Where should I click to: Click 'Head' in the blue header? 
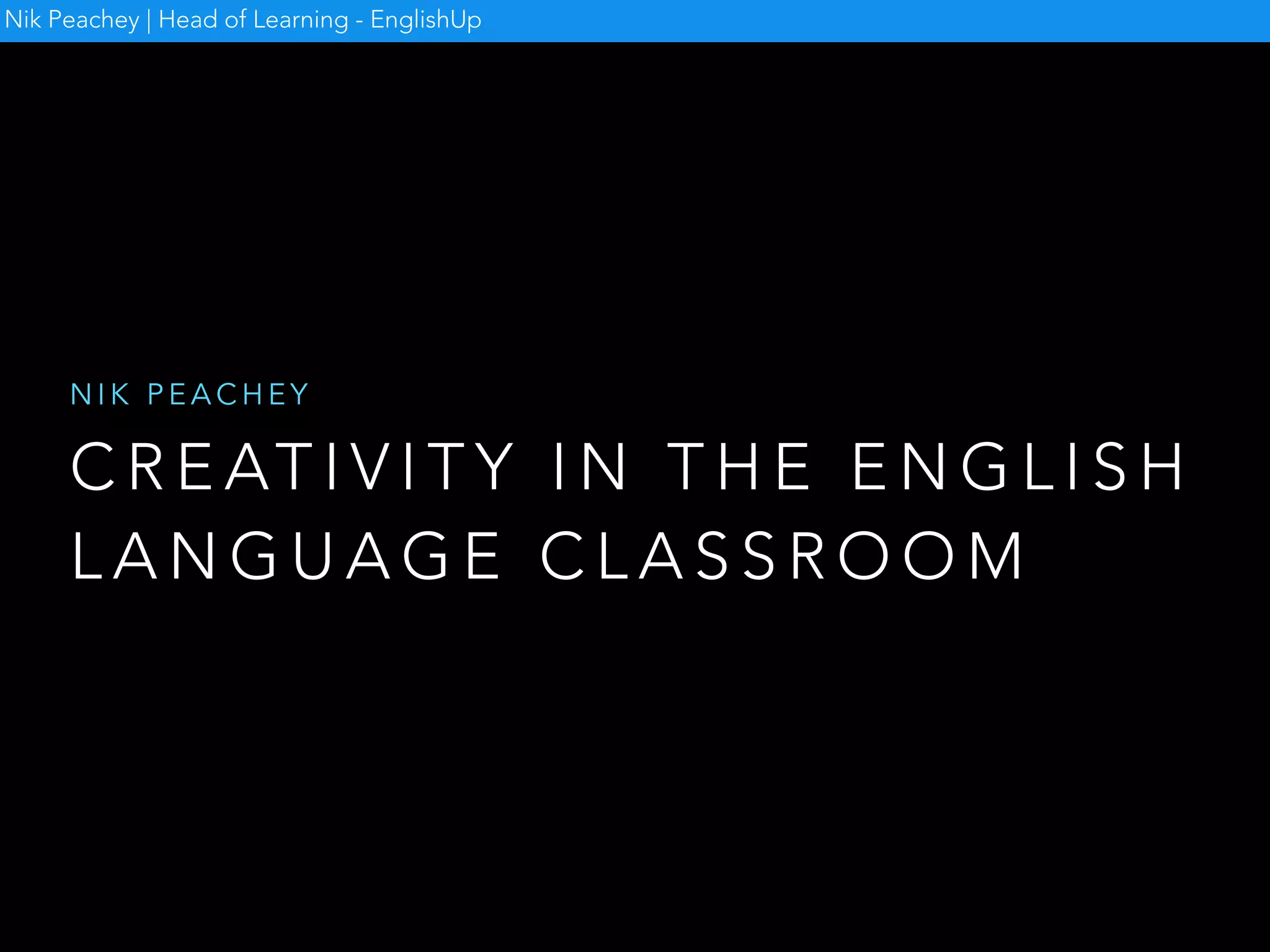click(x=188, y=20)
